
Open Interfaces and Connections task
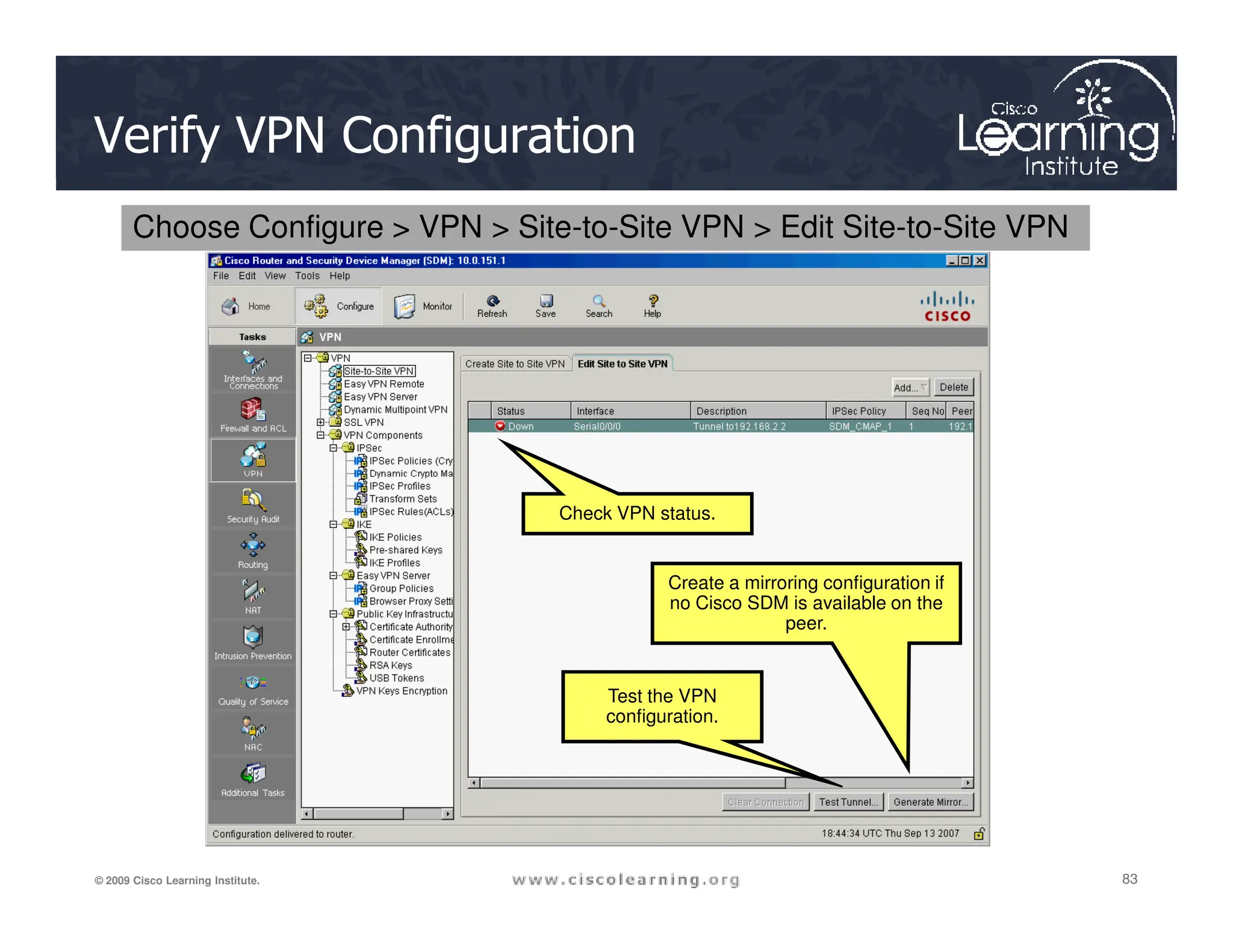click(x=253, y=369)
